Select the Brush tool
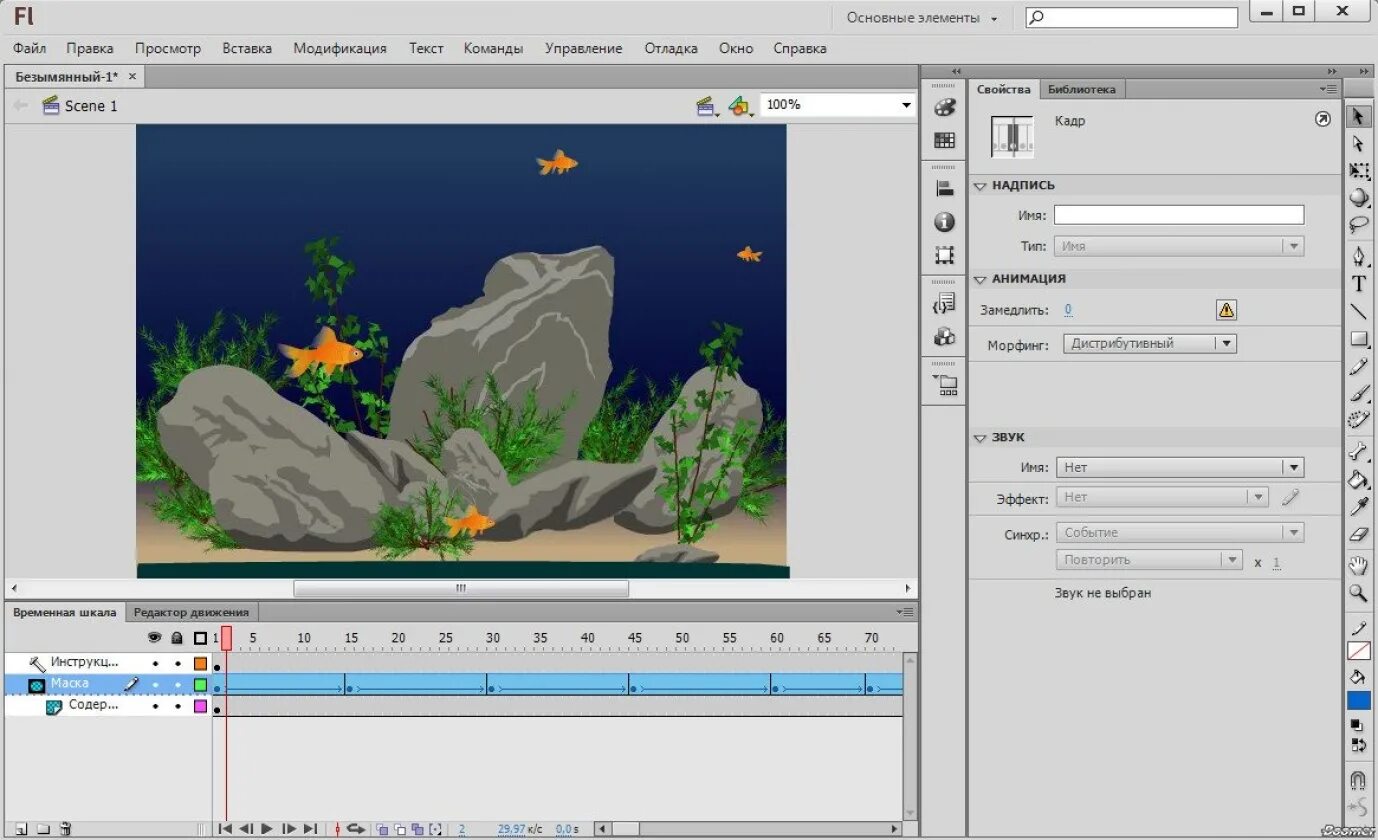Screen dimensions: 1378x840 tap(1358, 394)
